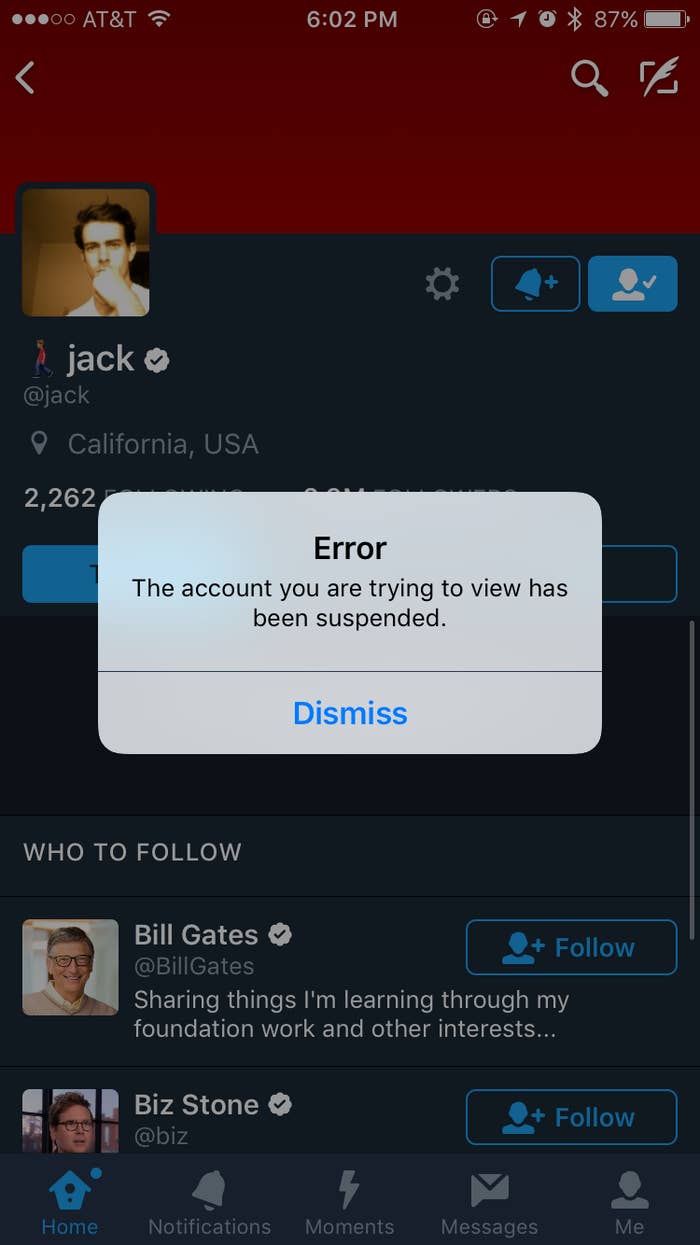The width and height of the screenshot is (700, 1245).
Task: Open Biz Stone profile photo
Action: tap(70, 1120)
